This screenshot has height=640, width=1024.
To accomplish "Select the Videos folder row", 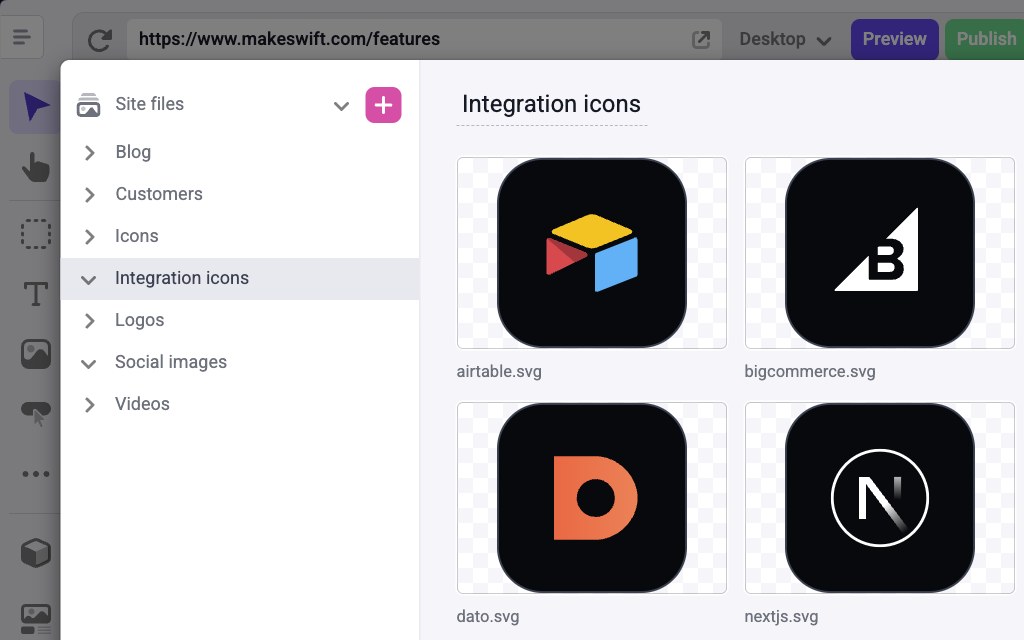I will tap(240, 404).
